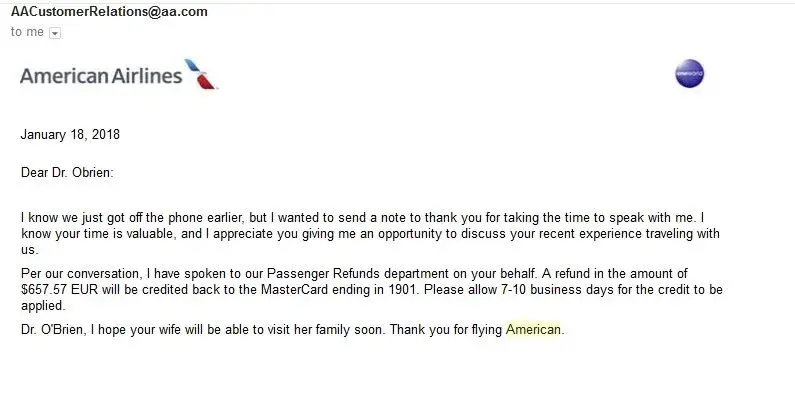795x404 pixels.
Task: Click the AACustomerRelations@aa.com sender address
Action: (109, 11)
